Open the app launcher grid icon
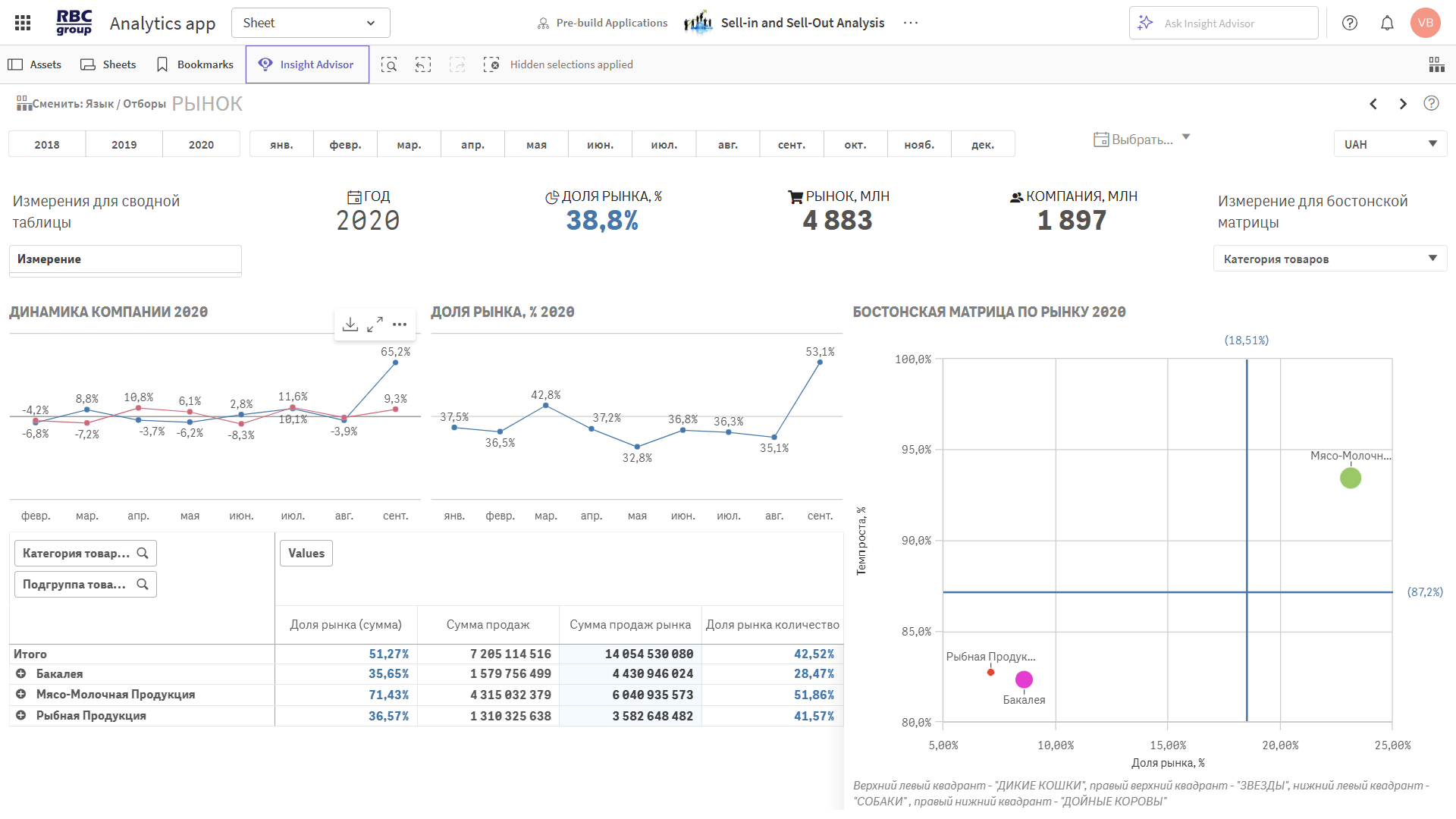Screen dimensions: 1456x819 (23, 23)
